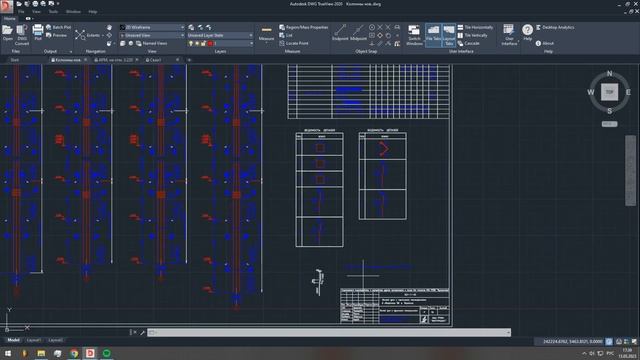
Task: Click Tile Vertically
Action: point(472,36)
